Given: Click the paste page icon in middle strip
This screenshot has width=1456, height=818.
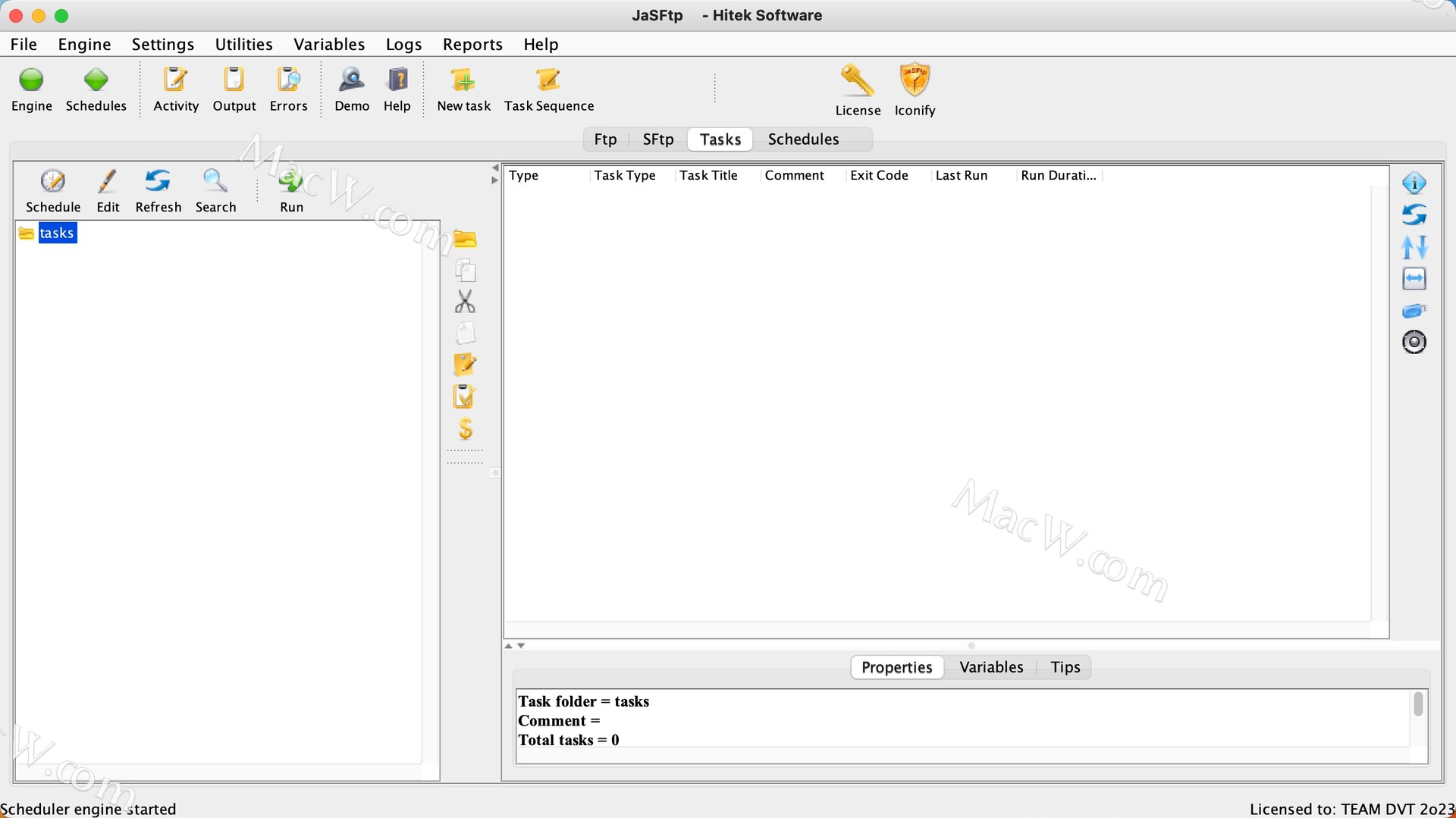Looking at the screenshot, I should (465, 334).
